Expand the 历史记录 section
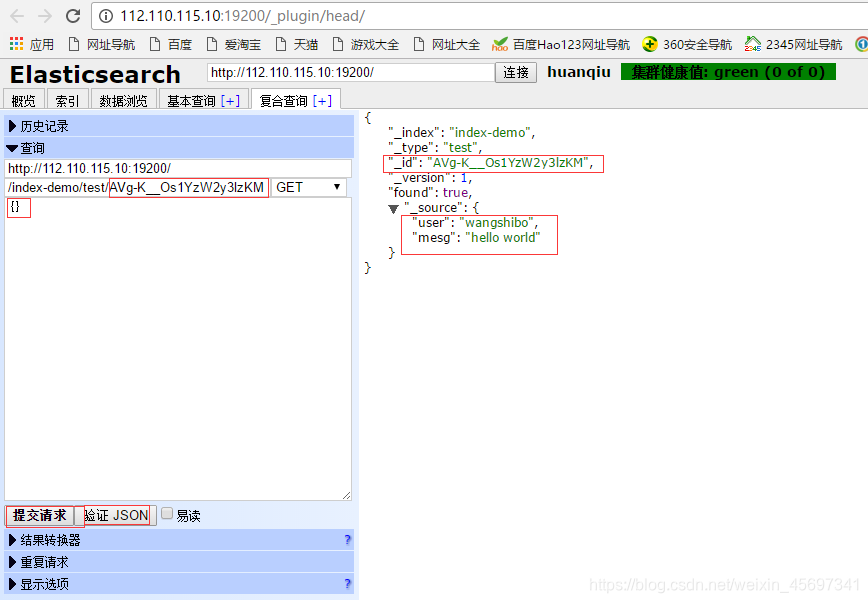Viewport: 868px width, 603px height. (179, 126)
